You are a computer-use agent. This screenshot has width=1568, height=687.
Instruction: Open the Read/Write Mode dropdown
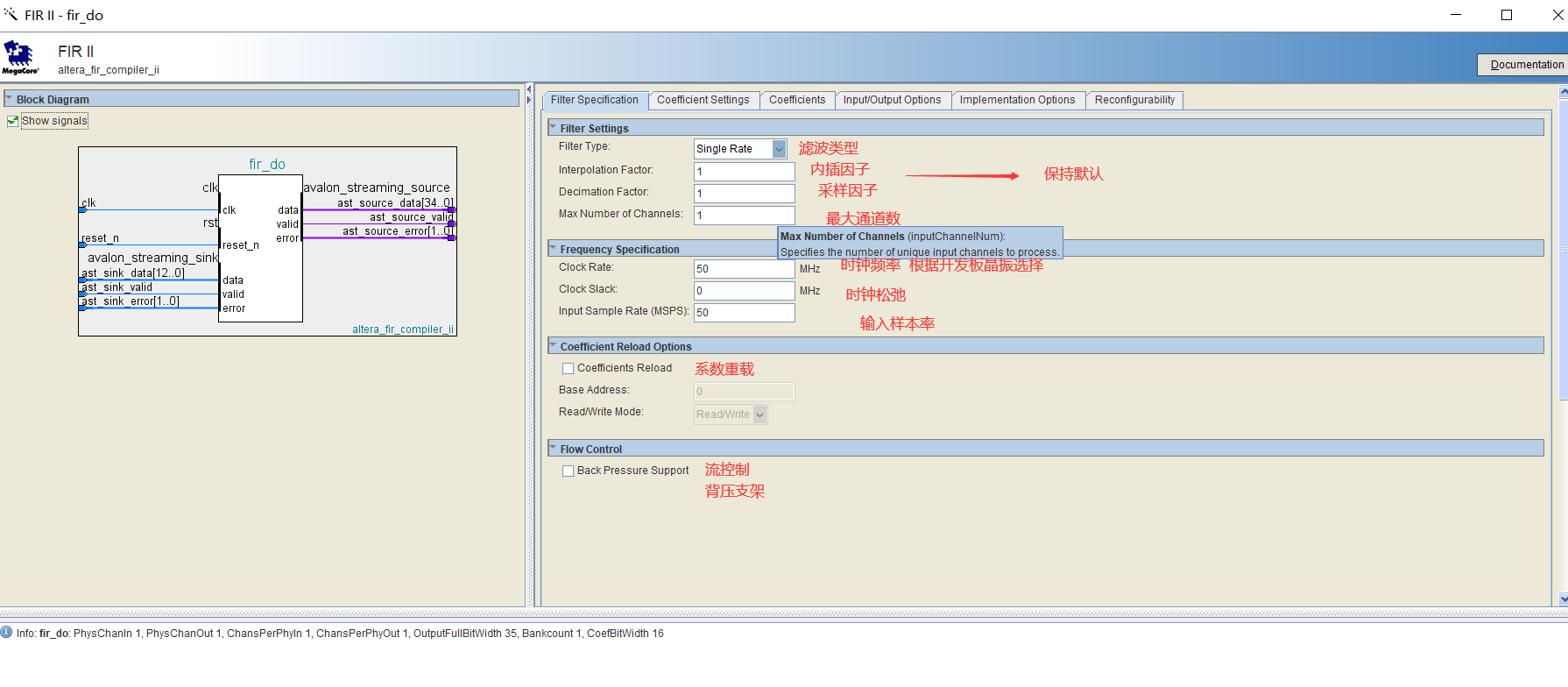point(759,414)
